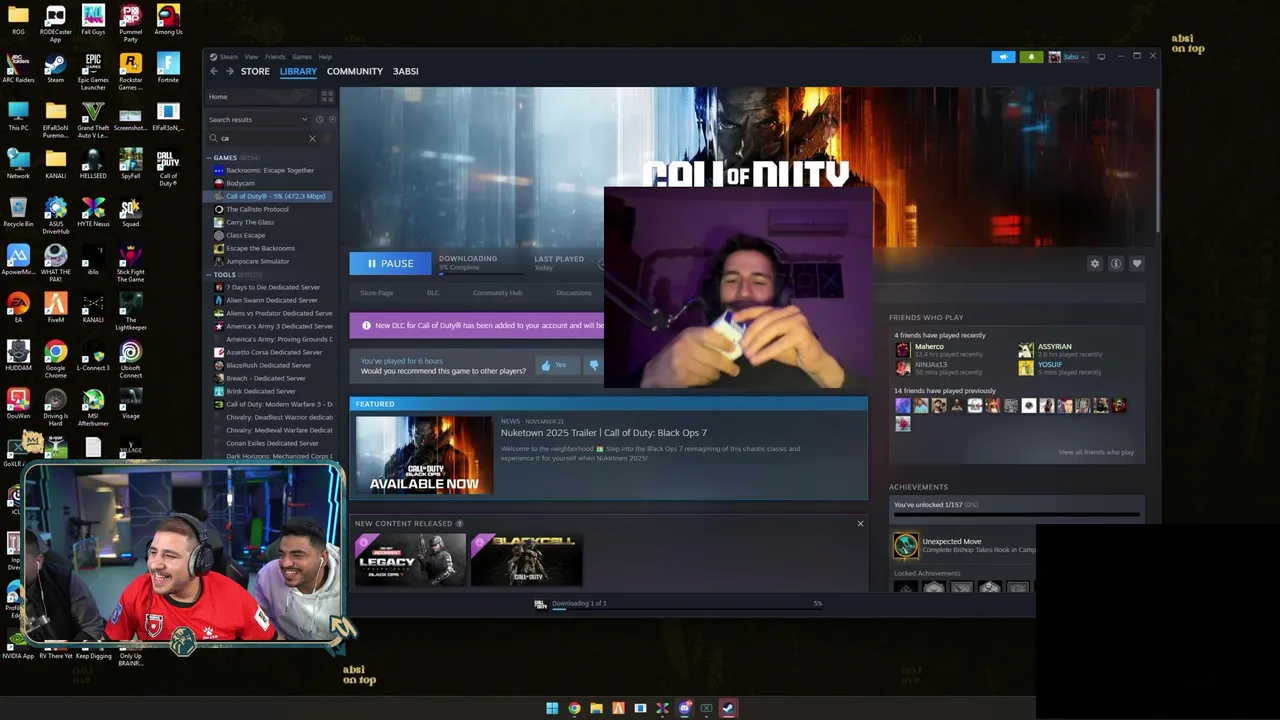Open Rockstar Games desktop shortcut
This screenshot has width=1280, height=720.
pyautogui.click(x=130, y=73)
